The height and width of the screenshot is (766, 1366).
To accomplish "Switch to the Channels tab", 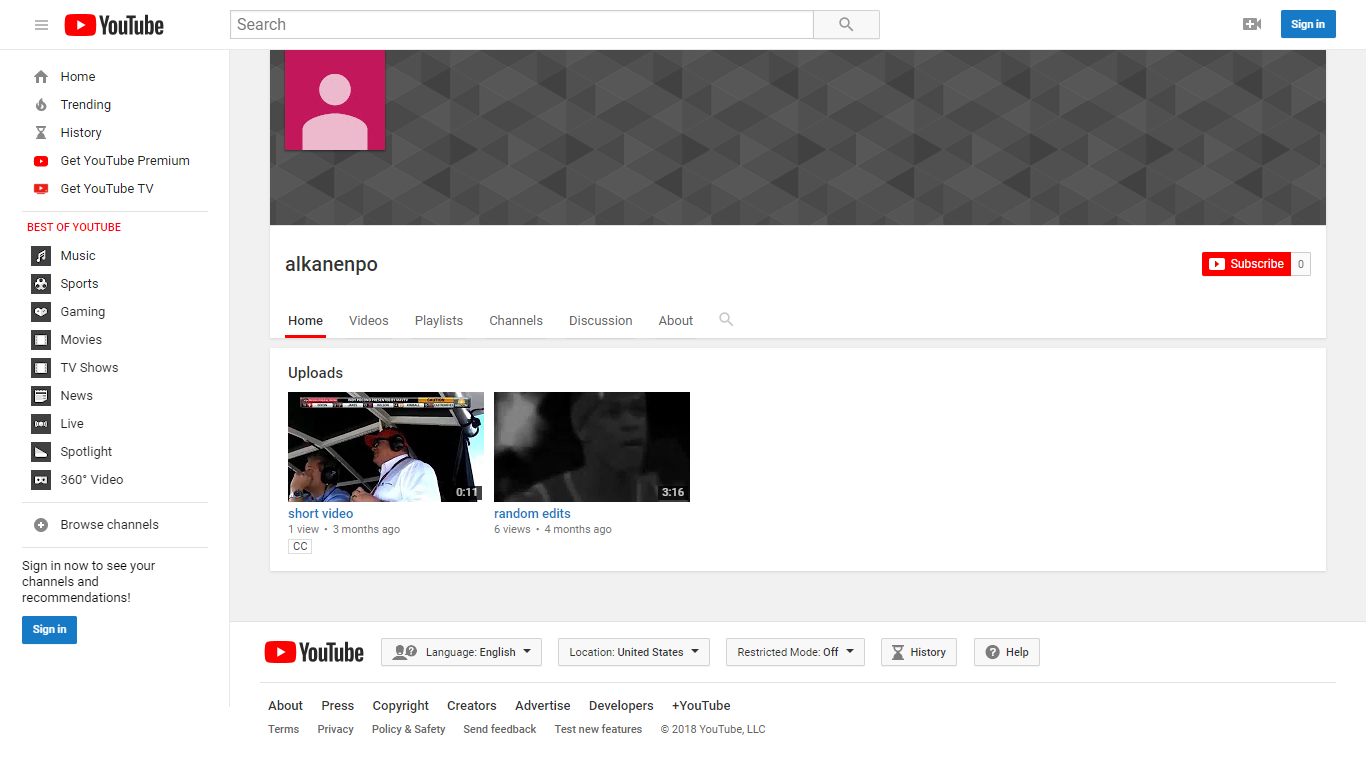I will [x=516, y=321].
